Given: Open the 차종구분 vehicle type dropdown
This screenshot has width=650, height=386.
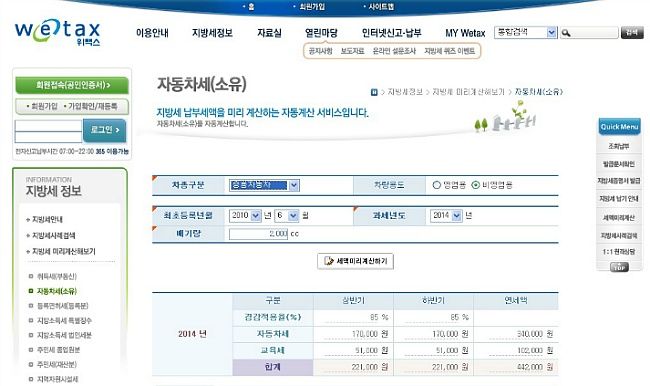Looking at the screenshot, I should point(264,185).
